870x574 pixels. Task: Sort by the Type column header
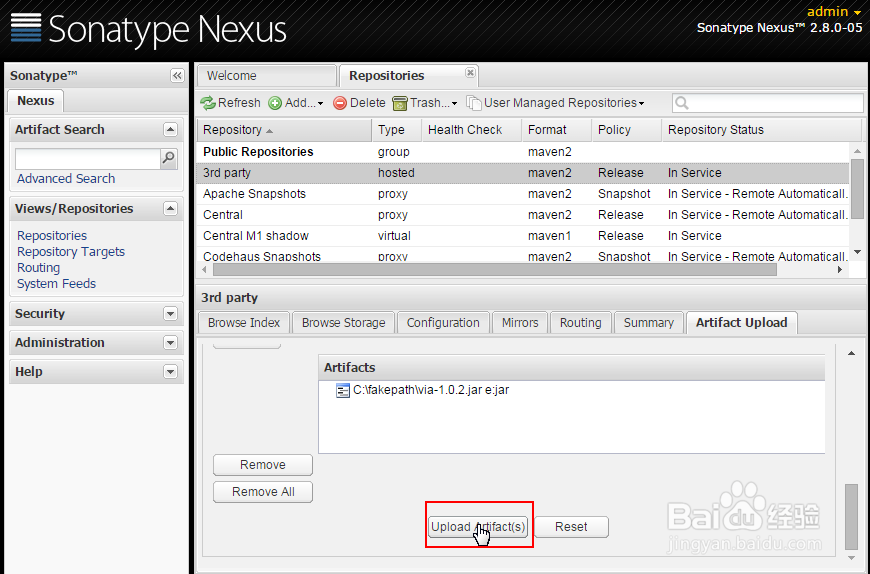pos(396,130)
